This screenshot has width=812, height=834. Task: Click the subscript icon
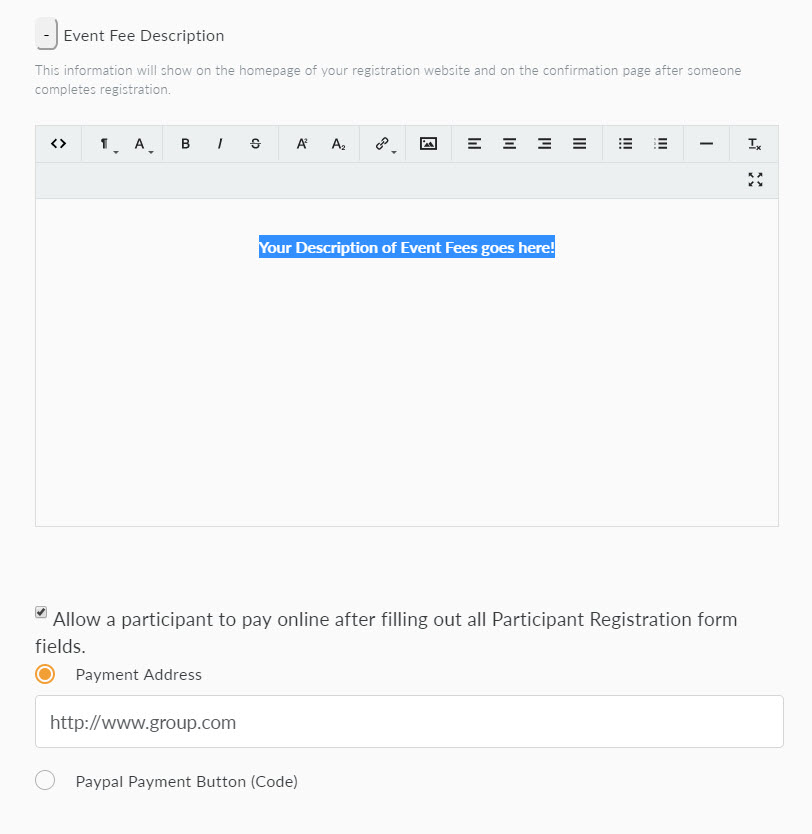coord(338,144)
